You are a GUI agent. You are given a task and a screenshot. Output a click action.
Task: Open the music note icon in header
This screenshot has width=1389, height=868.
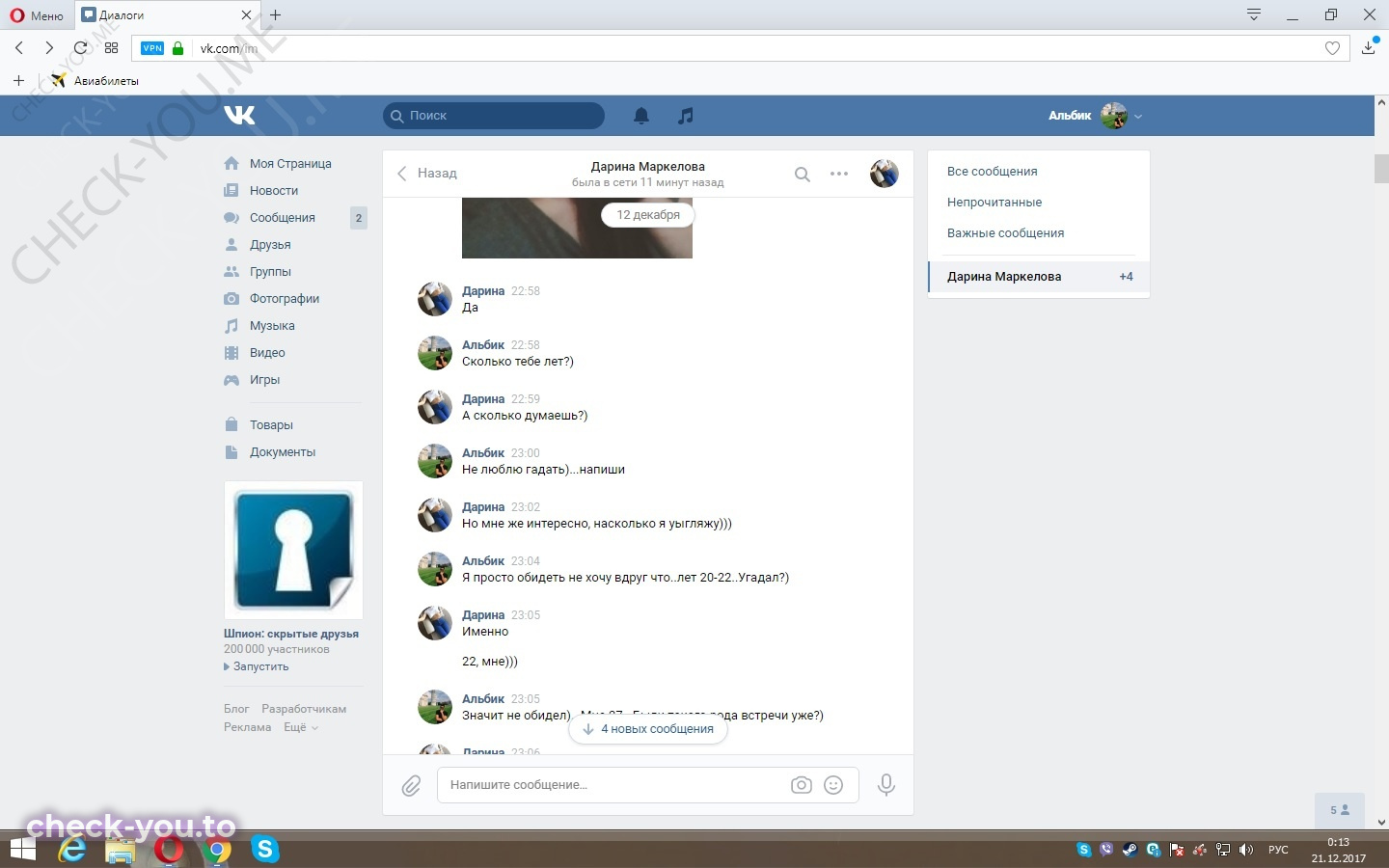(x=686, y=116)
